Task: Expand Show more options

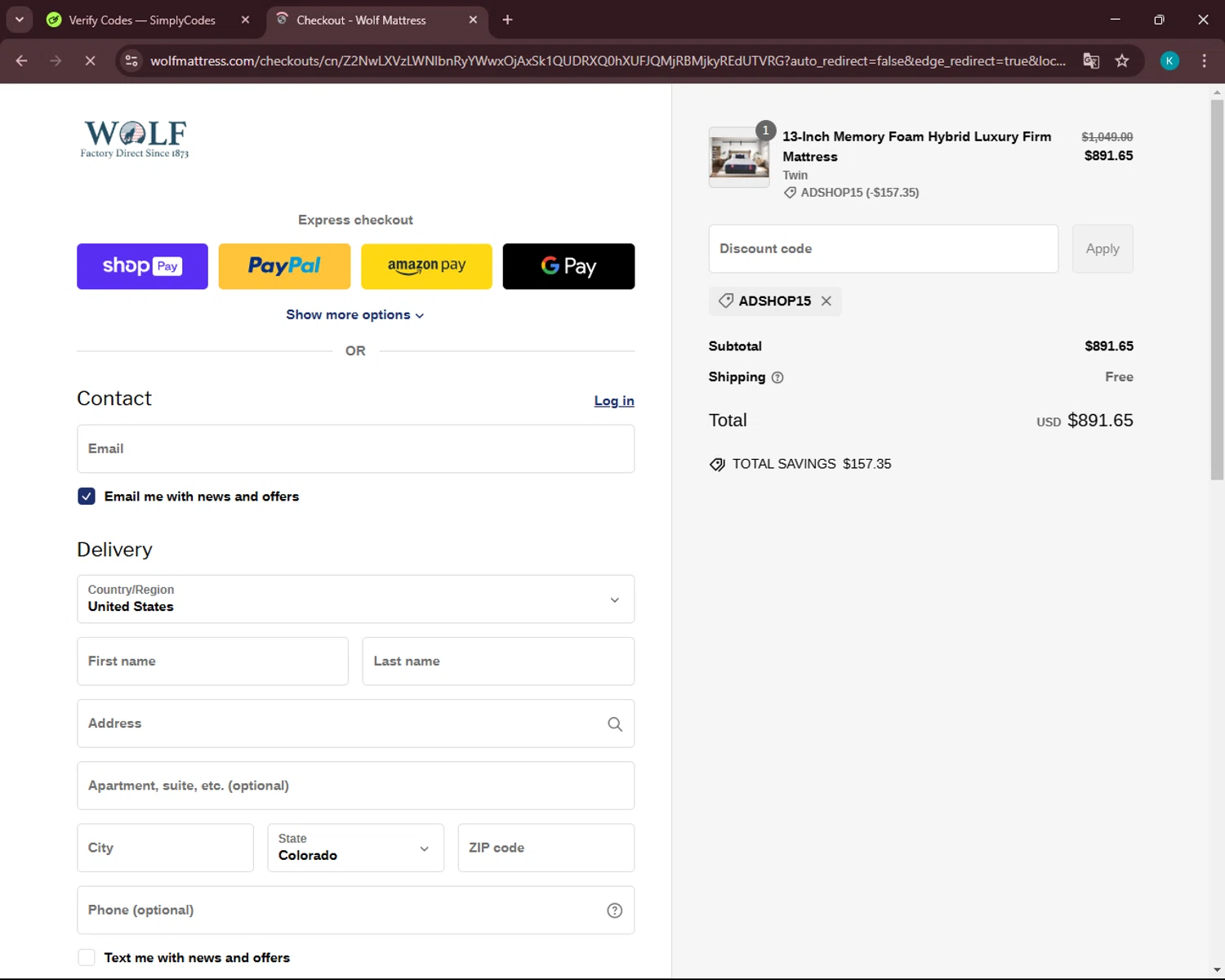Action: [355, 314]
